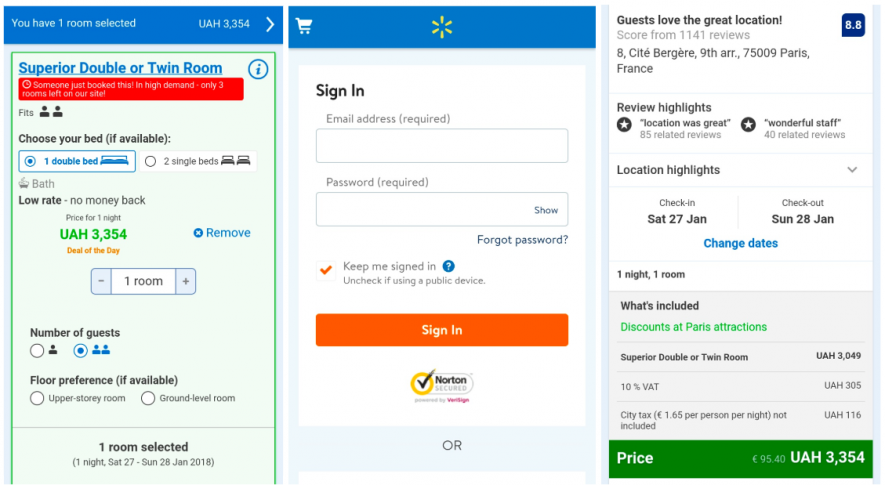Uncheck Keep me signed in checkbox

326,270
